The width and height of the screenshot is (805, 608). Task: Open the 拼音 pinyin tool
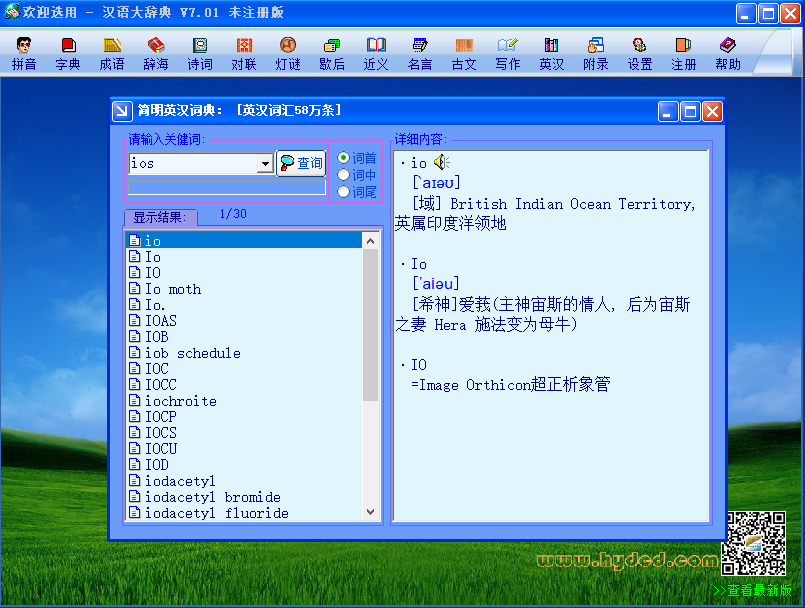tap(24, 53)
